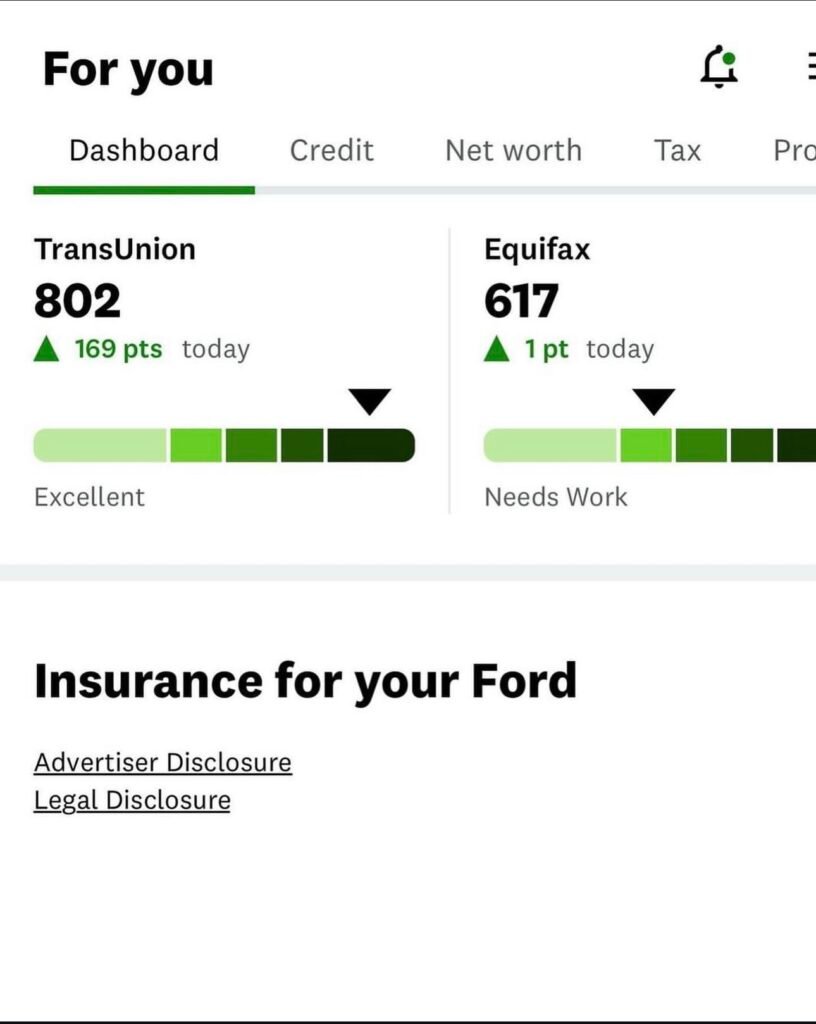The width and height of the screenshot is (816, 1024).
Task: Click the 169 pts change text
Action: pyautogui.click(x=118, y=349)
